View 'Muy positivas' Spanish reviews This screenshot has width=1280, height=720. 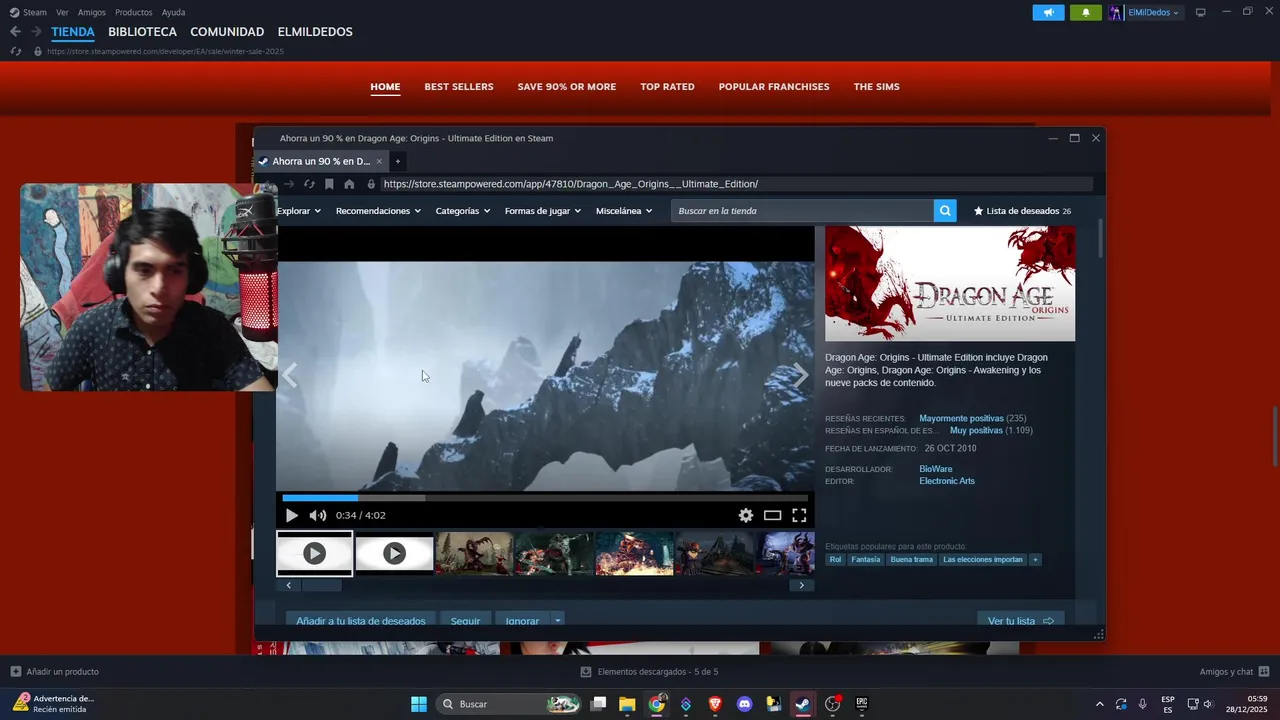pos(976,430)
